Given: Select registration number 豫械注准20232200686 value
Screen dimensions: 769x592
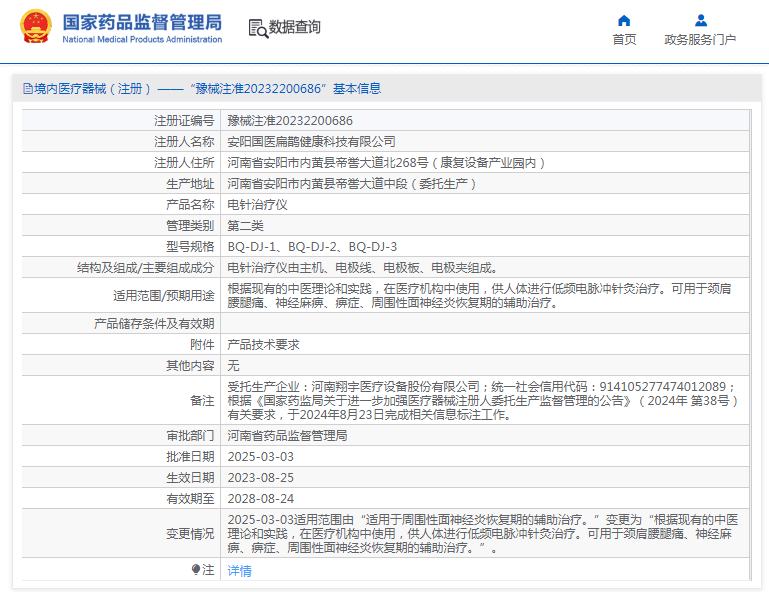Looking at the screenshot, I should 290,121.
